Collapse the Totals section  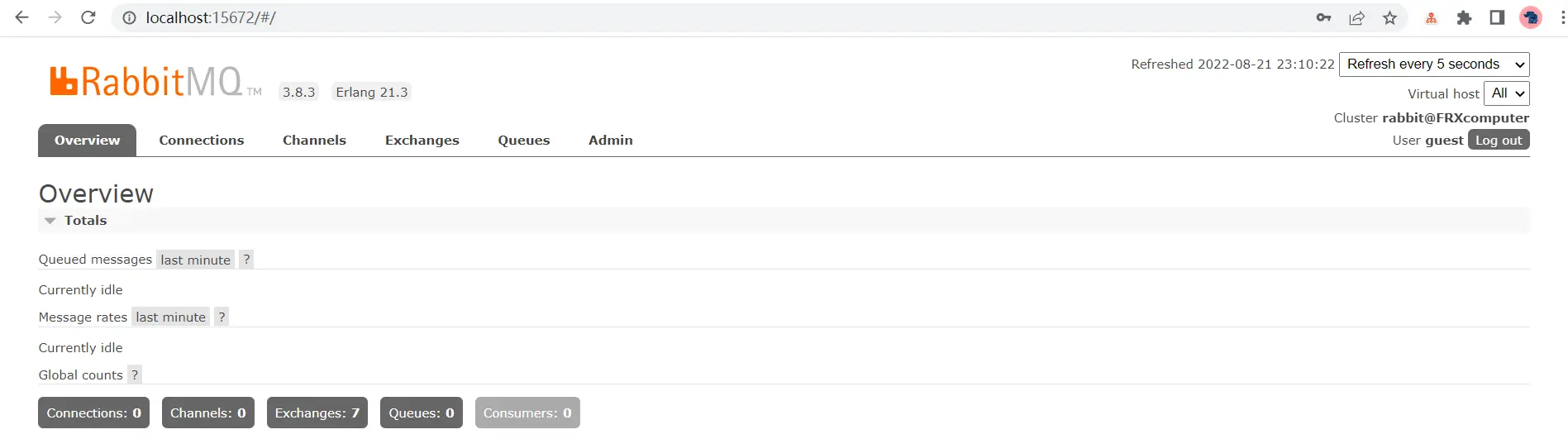click(76, 221)
